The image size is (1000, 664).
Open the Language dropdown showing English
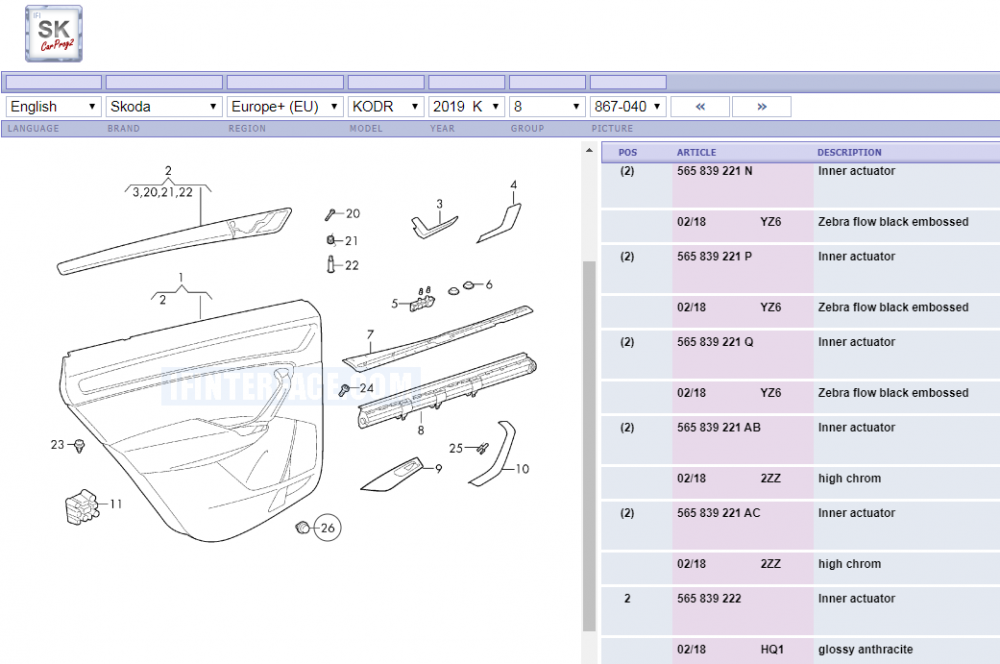pyautogui.click(x=54, y=107)
